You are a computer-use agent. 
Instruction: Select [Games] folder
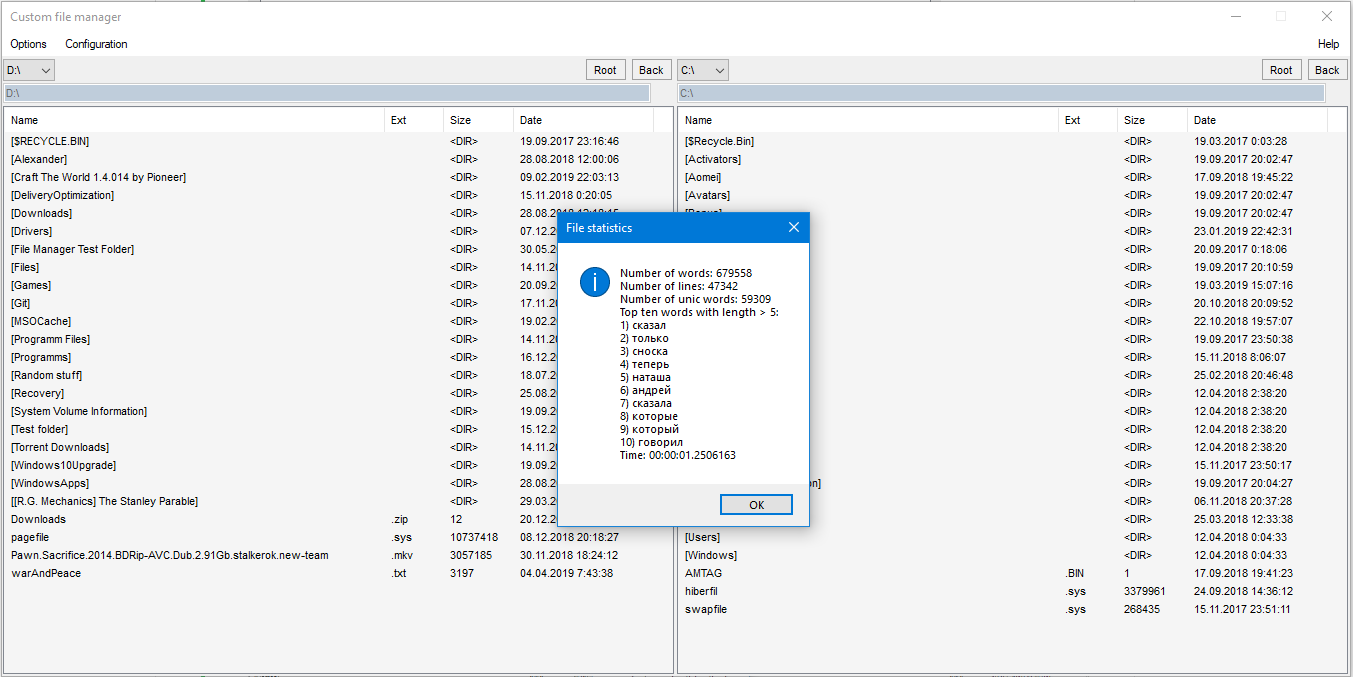(30, 286)
